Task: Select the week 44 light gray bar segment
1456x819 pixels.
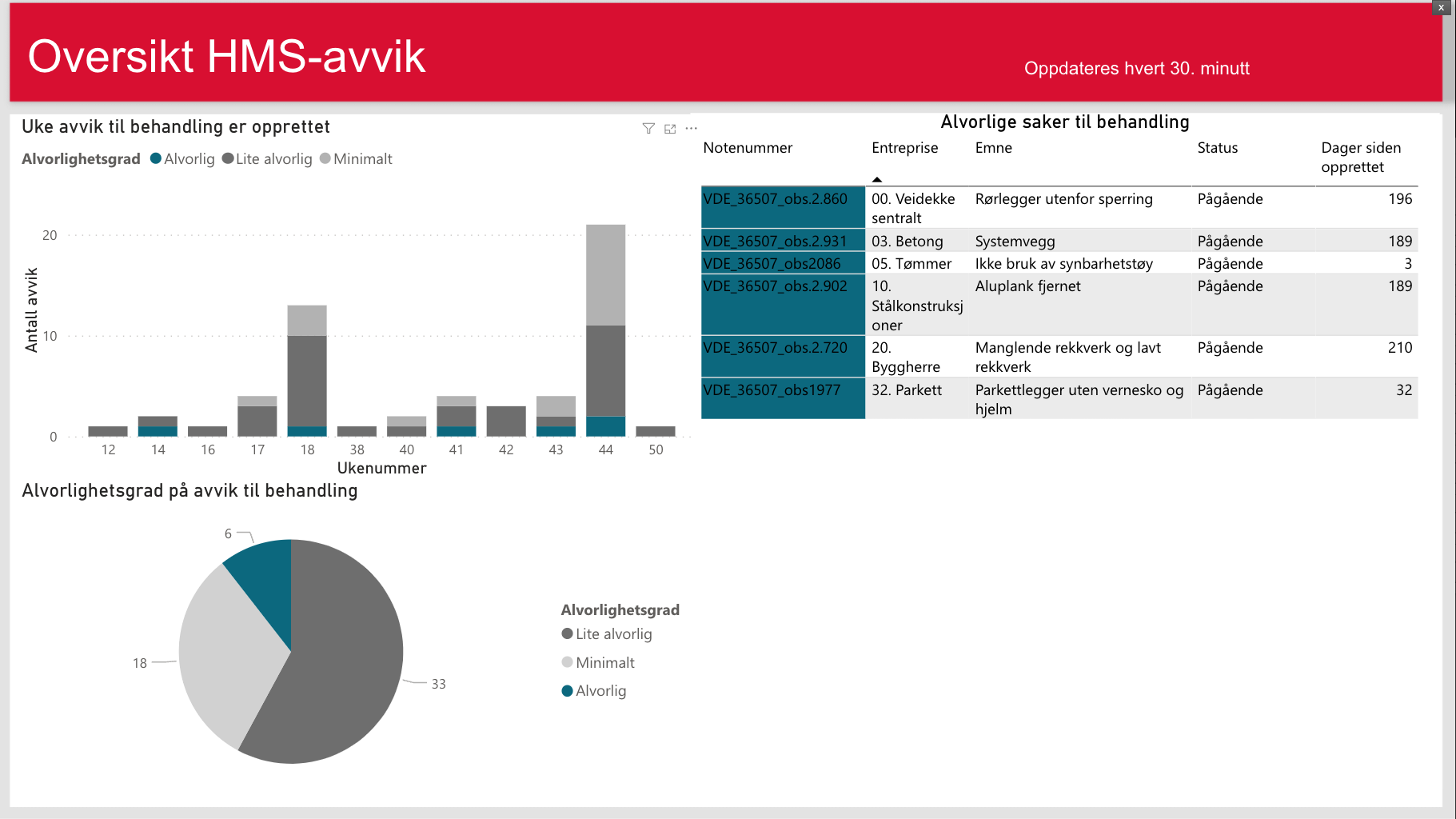Action: [605, 274]
